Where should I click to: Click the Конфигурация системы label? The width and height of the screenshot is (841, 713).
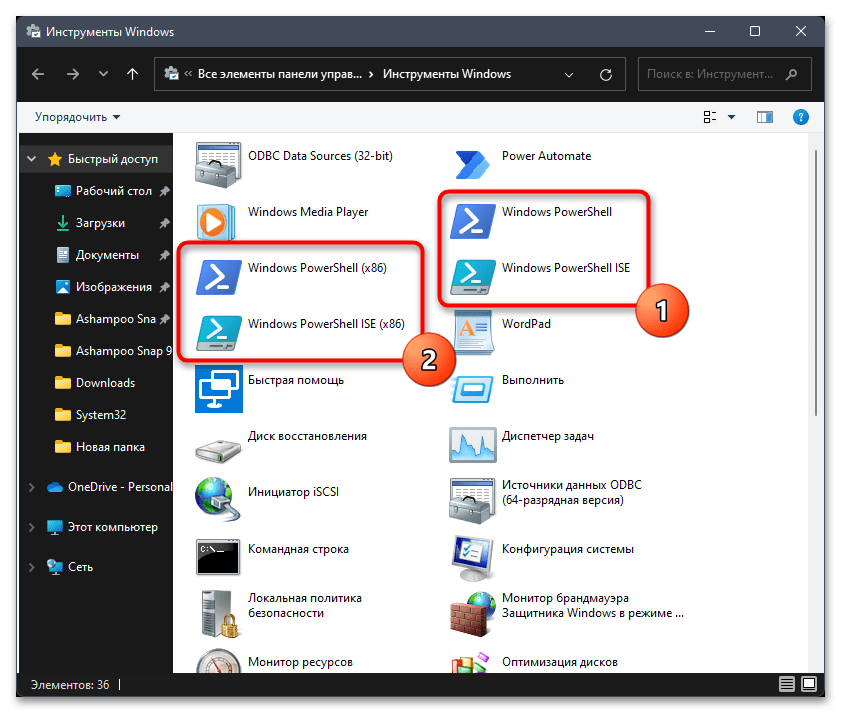(567, 549)
